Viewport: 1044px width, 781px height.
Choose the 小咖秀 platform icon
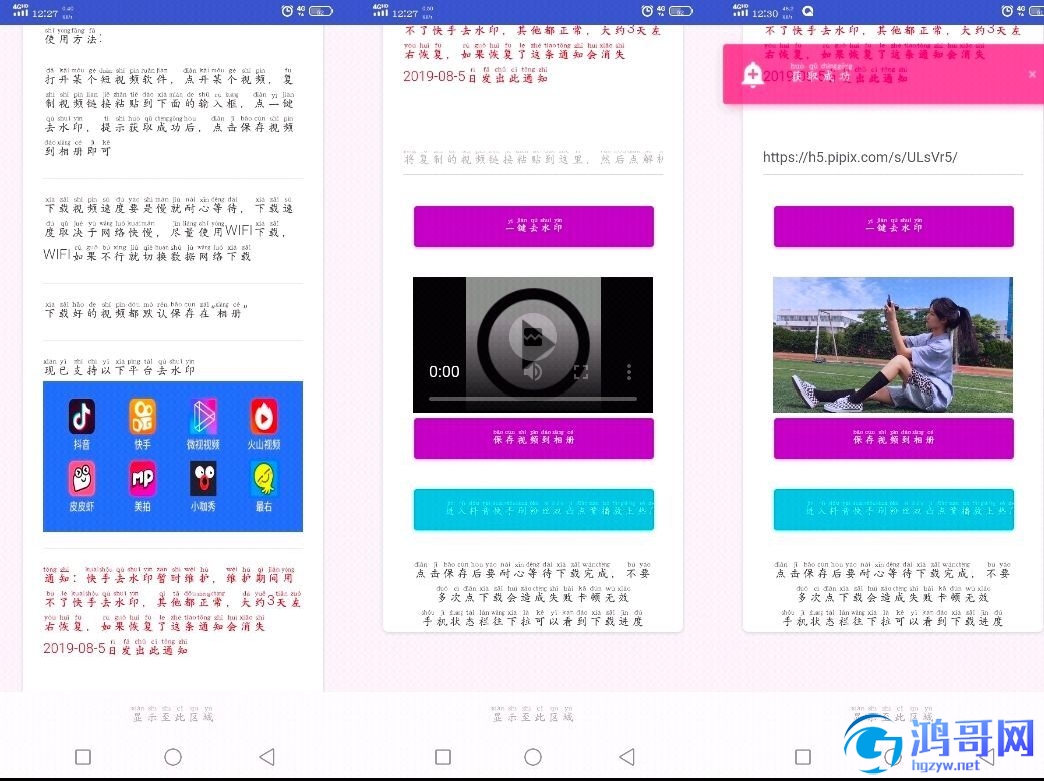pyautogui.click(x=203, y=479)
